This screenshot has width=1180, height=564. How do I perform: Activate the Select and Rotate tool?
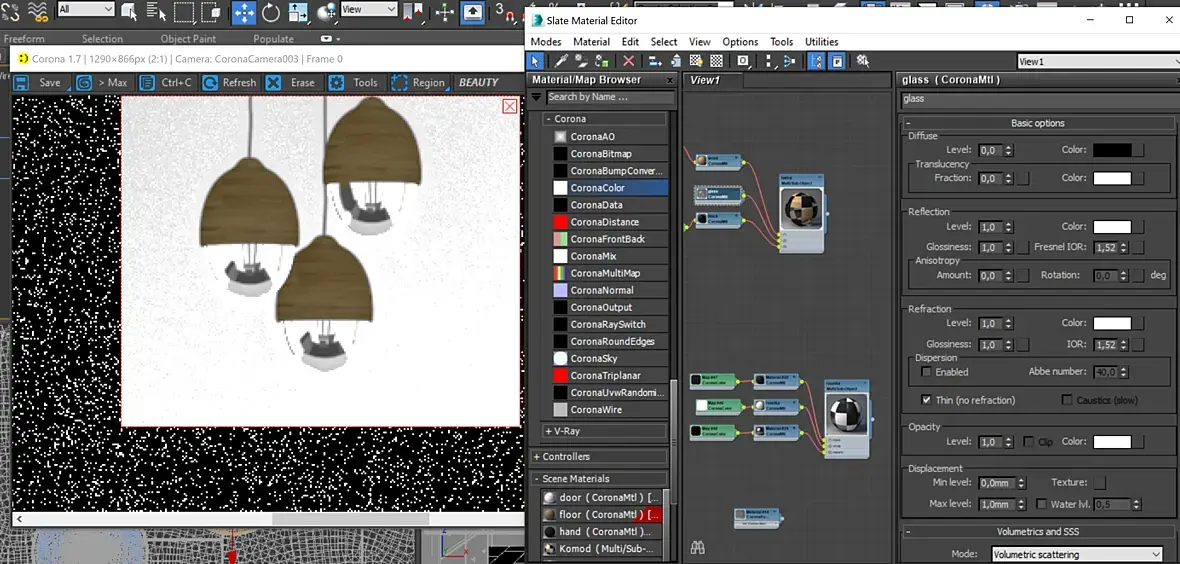click(272, 12)
